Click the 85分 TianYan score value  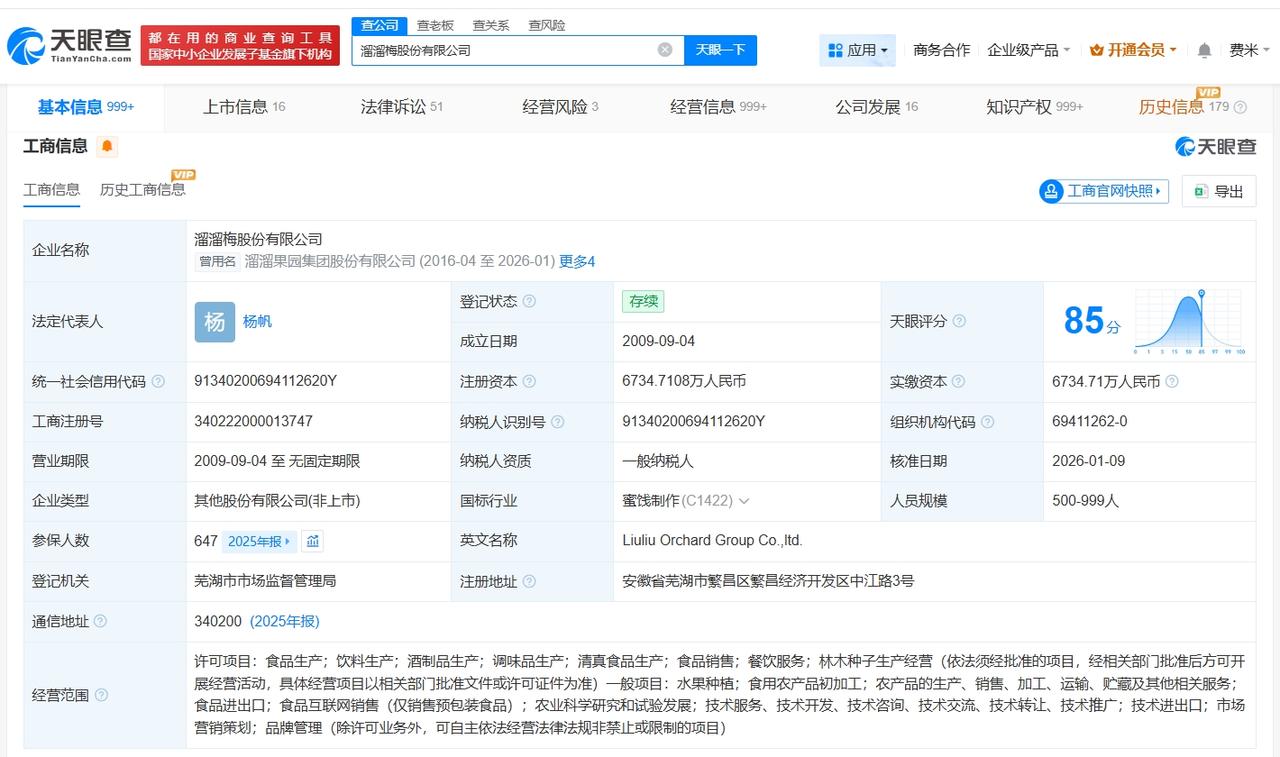pos(1092,321)
